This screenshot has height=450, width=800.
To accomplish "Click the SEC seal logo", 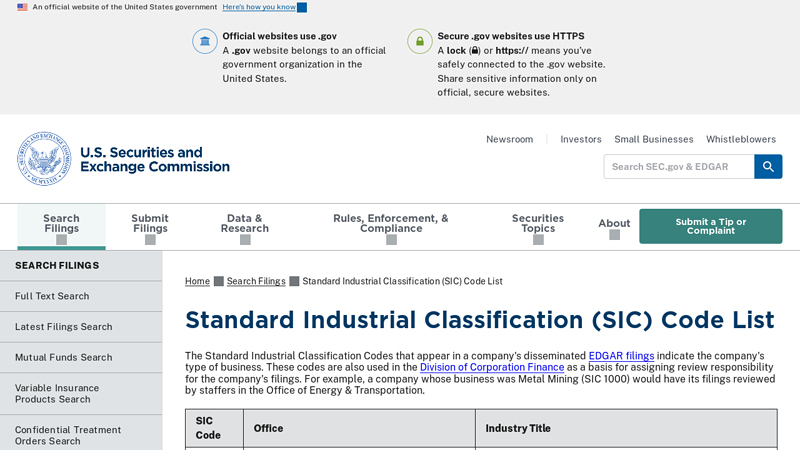I will [x=44, y=159].
